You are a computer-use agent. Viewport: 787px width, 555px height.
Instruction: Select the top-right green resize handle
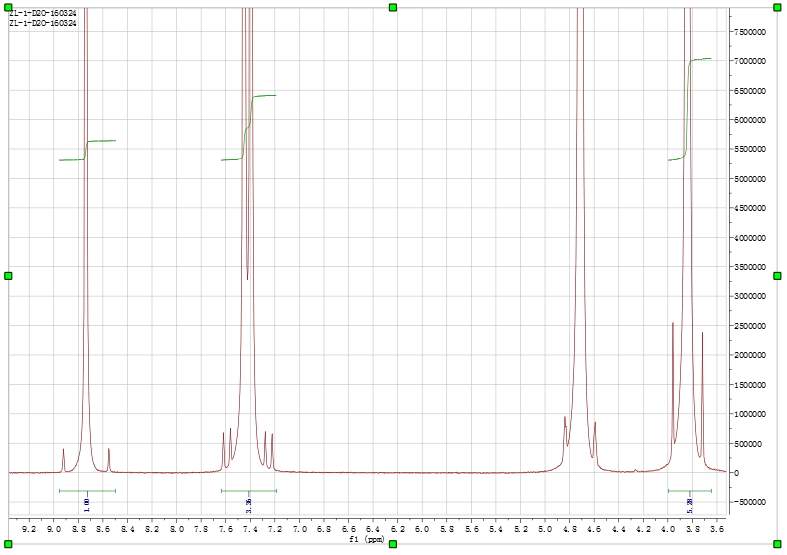click(777, 7)
